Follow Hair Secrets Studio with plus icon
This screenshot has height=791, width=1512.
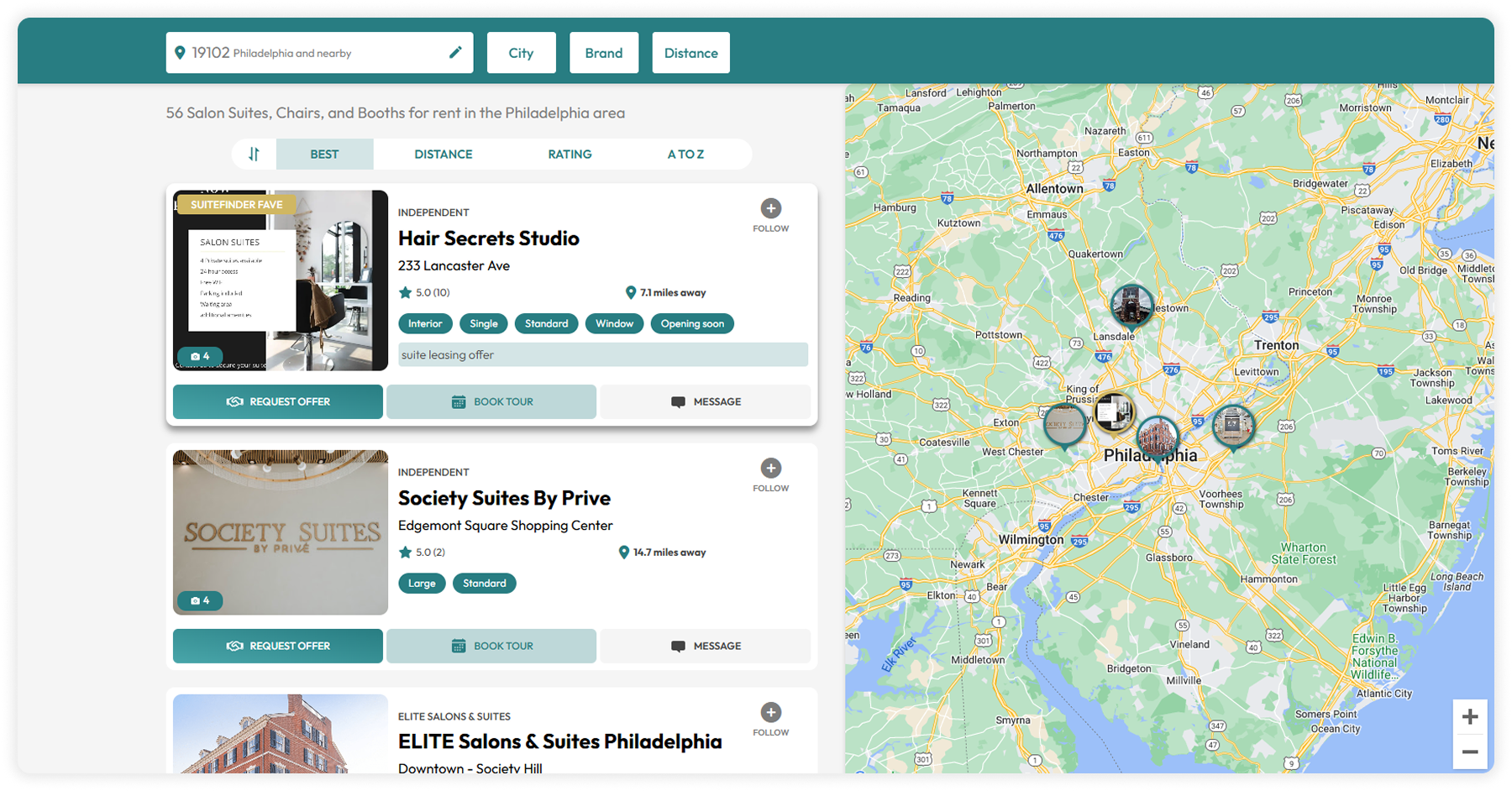(770, 208)
